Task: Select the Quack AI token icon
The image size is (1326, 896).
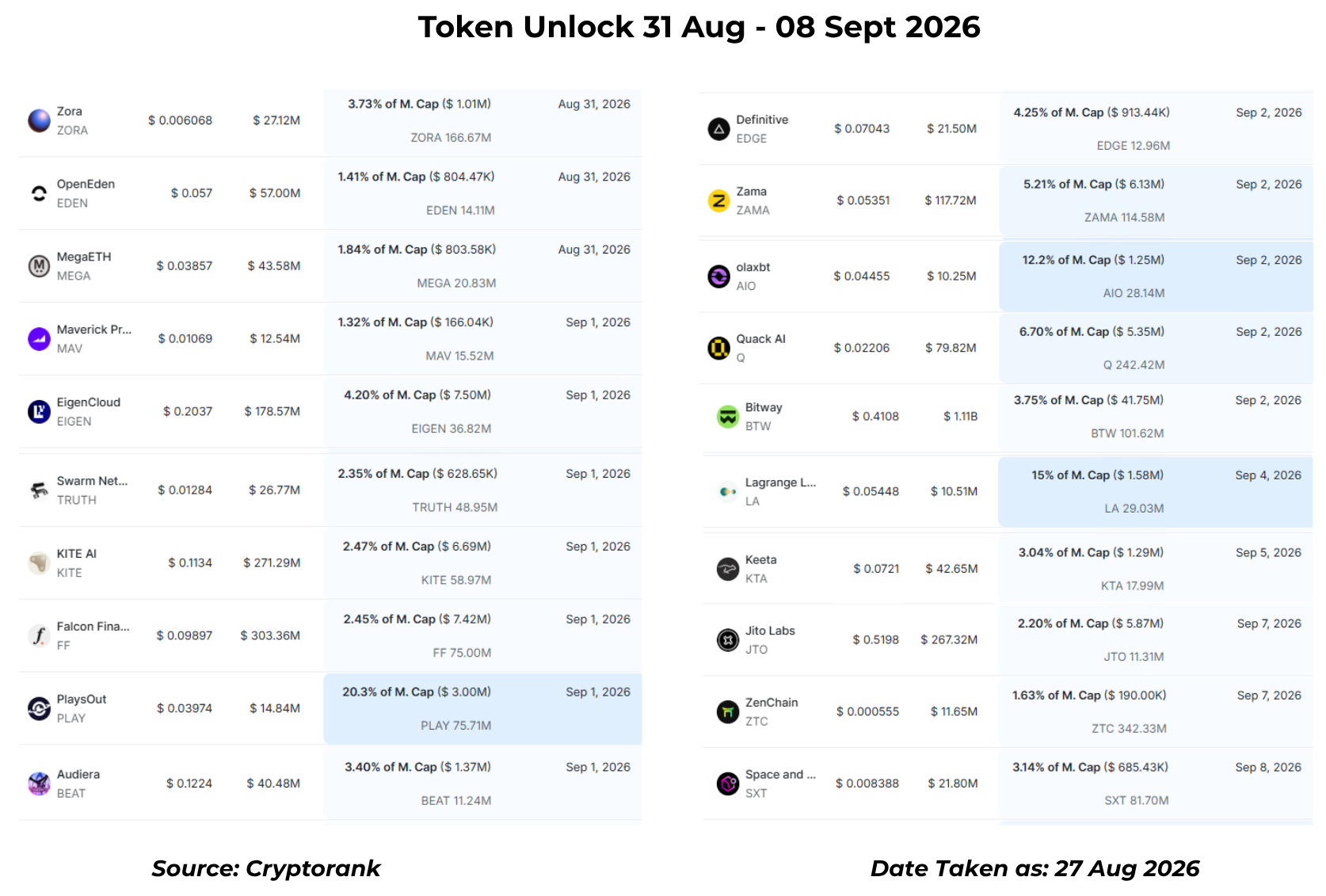Action: [718, 348]
